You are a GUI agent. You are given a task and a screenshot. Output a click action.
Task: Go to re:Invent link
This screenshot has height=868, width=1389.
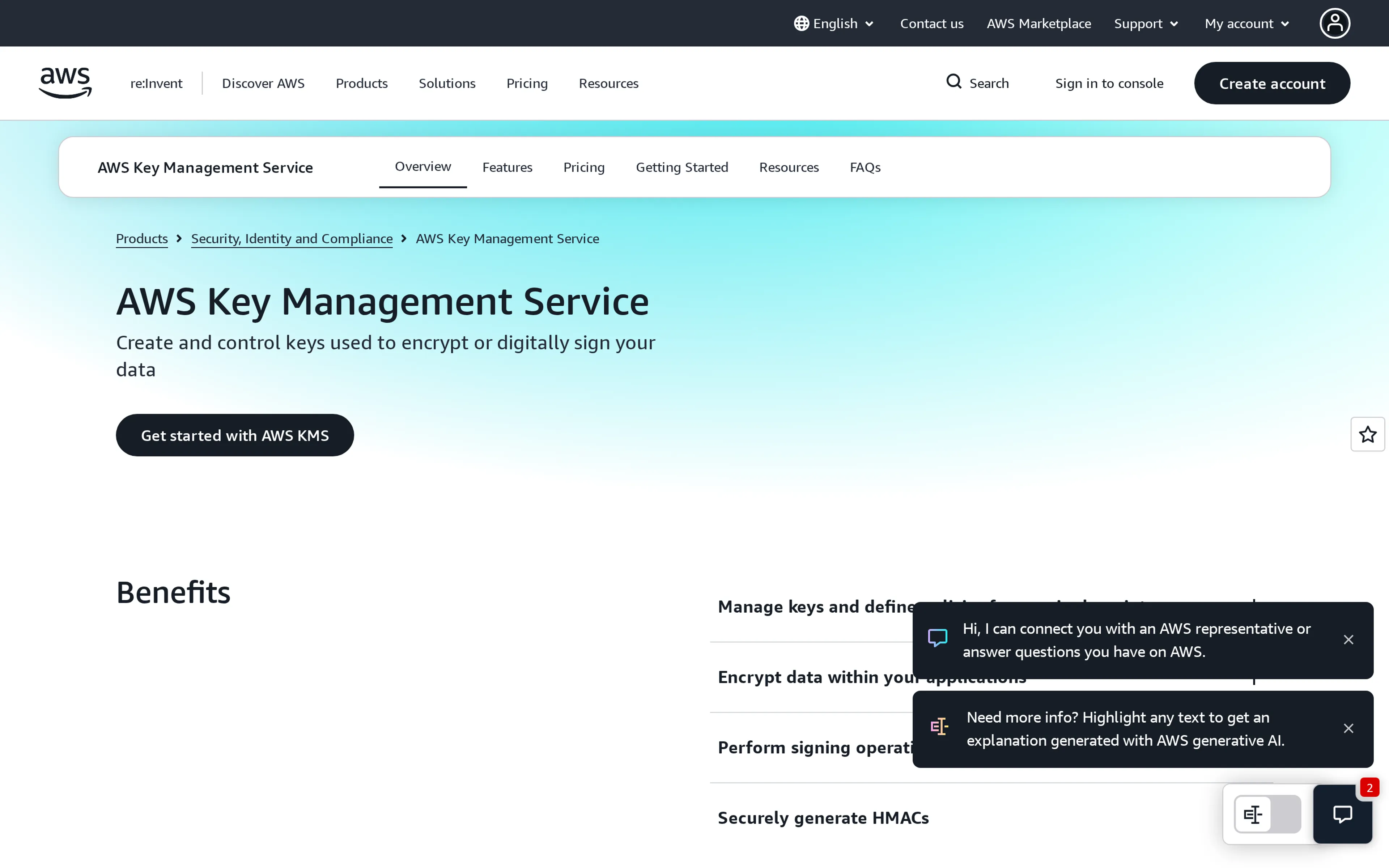coord(156,83)
